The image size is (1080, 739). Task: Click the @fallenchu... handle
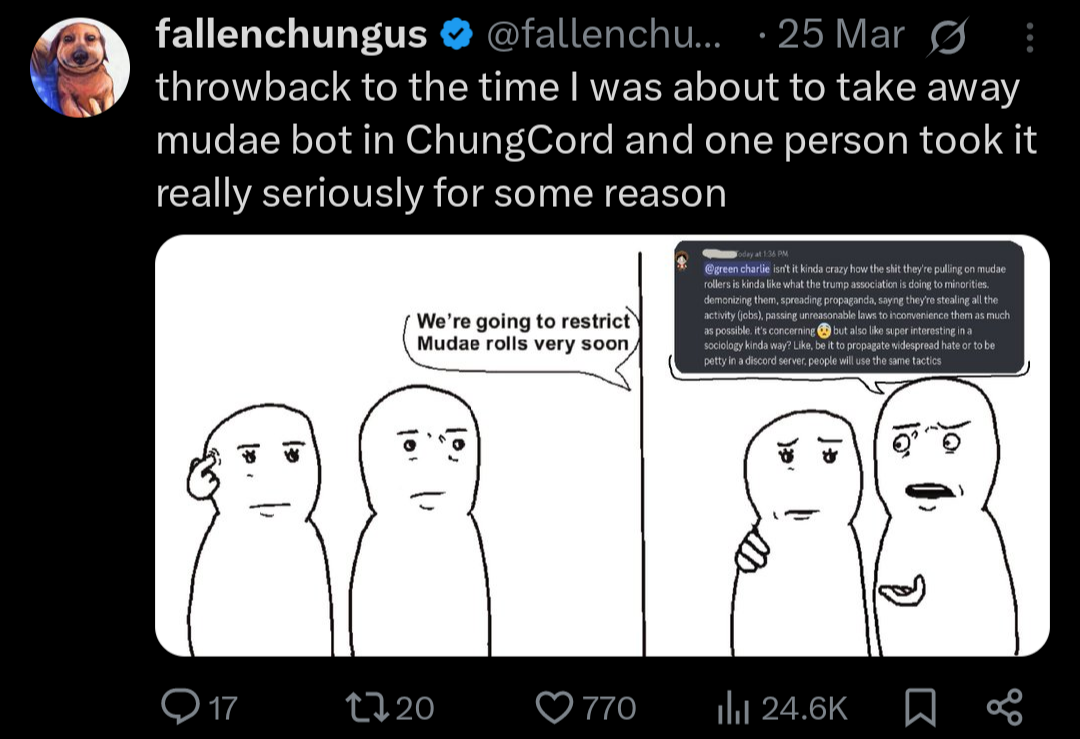coord(603,34)
